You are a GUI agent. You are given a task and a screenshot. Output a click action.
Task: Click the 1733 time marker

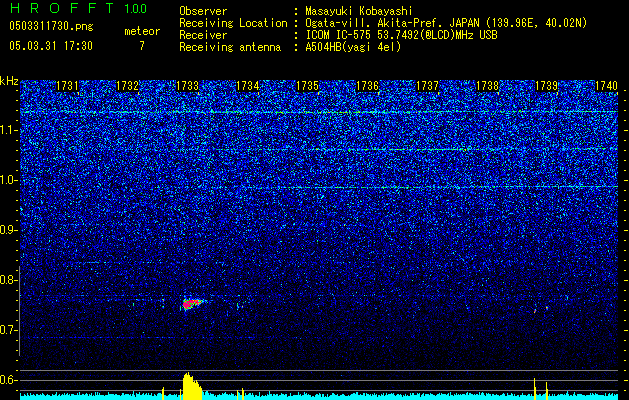[187, 86]
